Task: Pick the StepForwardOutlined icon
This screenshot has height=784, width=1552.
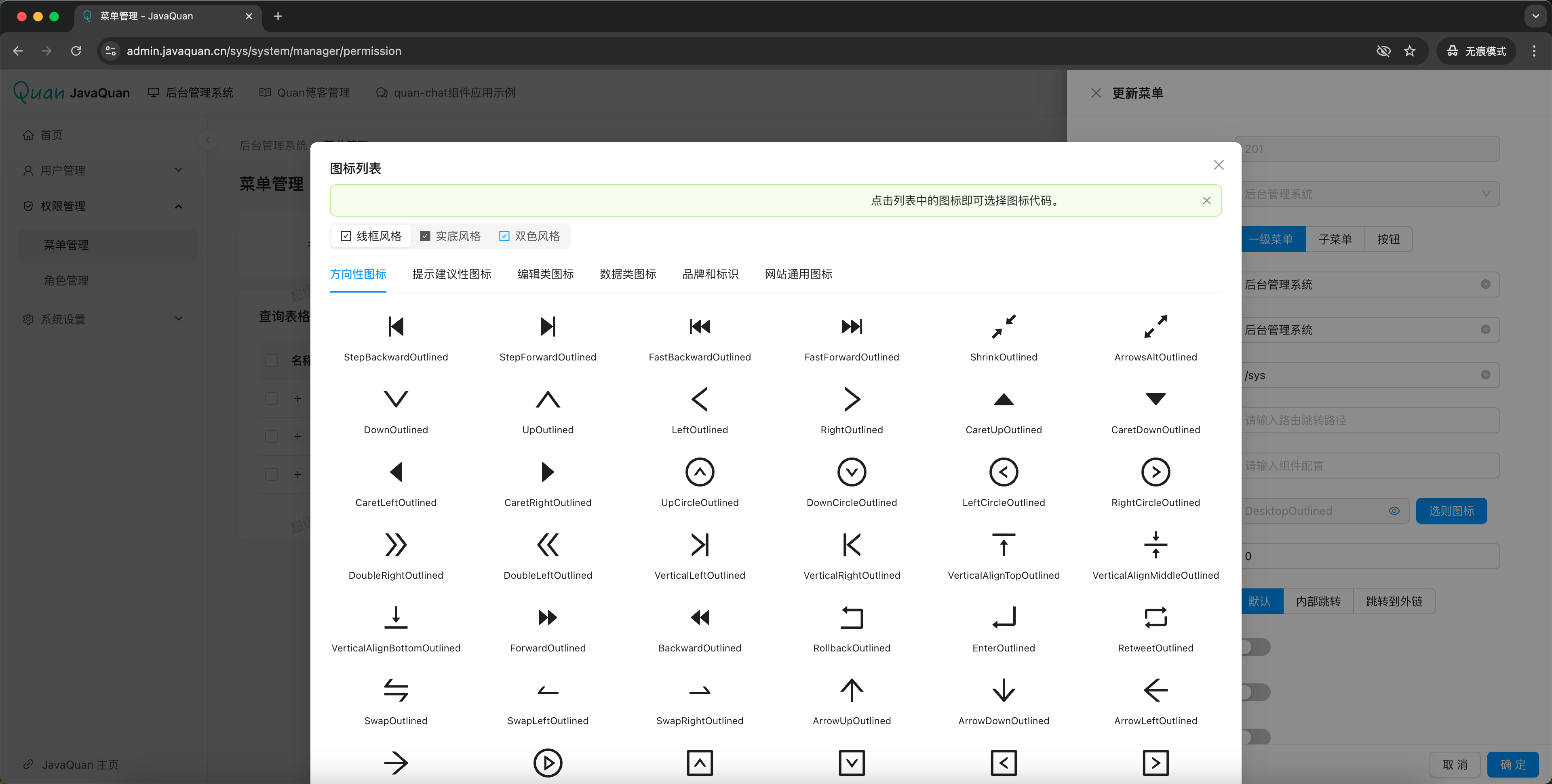Action: pyautogui.click(x=548, y=327)
